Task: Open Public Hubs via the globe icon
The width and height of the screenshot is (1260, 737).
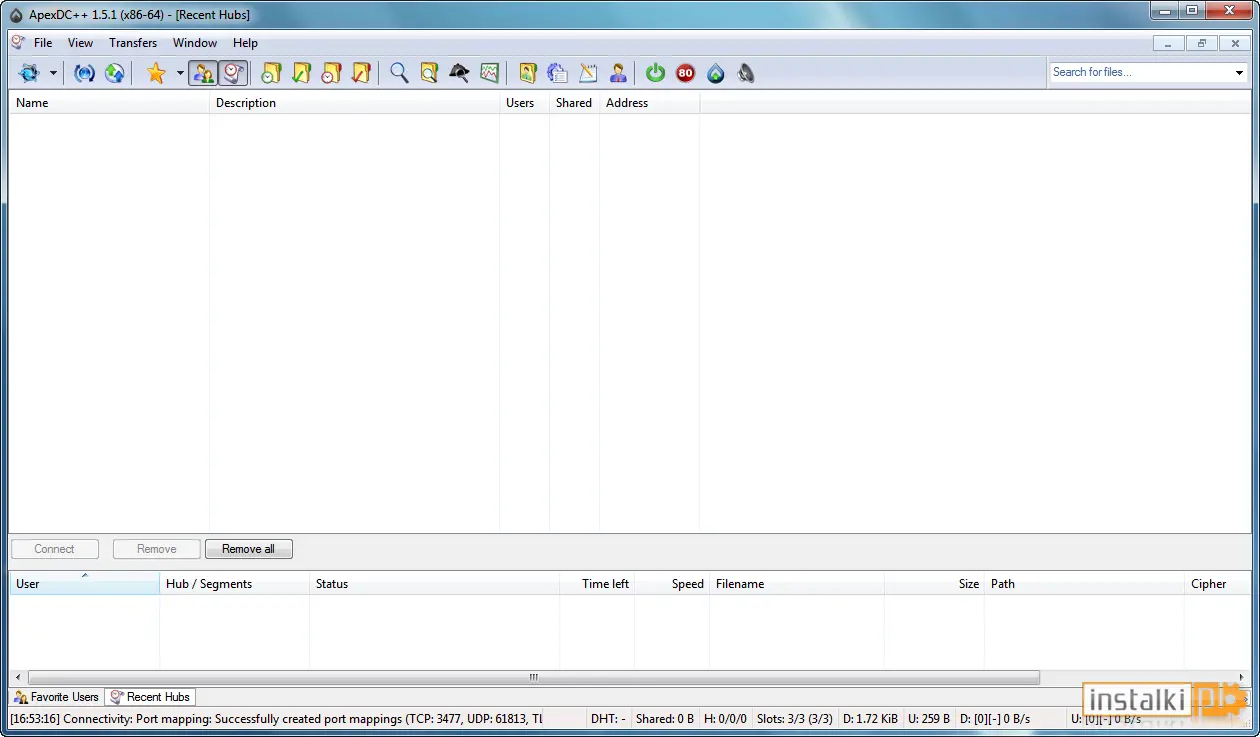Action: pos(28,73)
